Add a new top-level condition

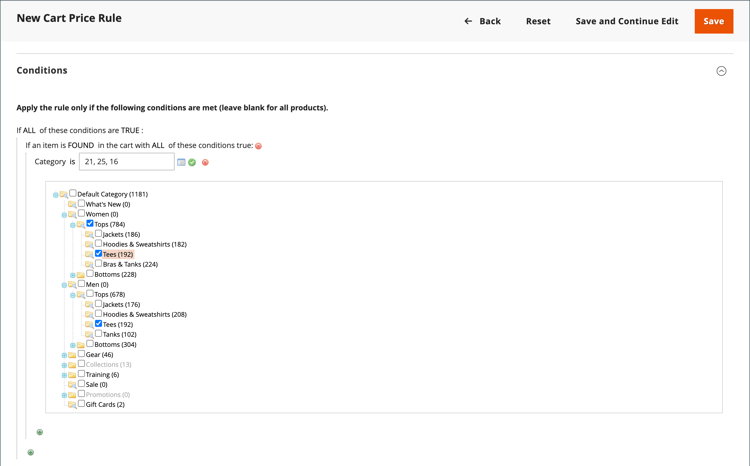pyautogui.click(x=31, y=452)
